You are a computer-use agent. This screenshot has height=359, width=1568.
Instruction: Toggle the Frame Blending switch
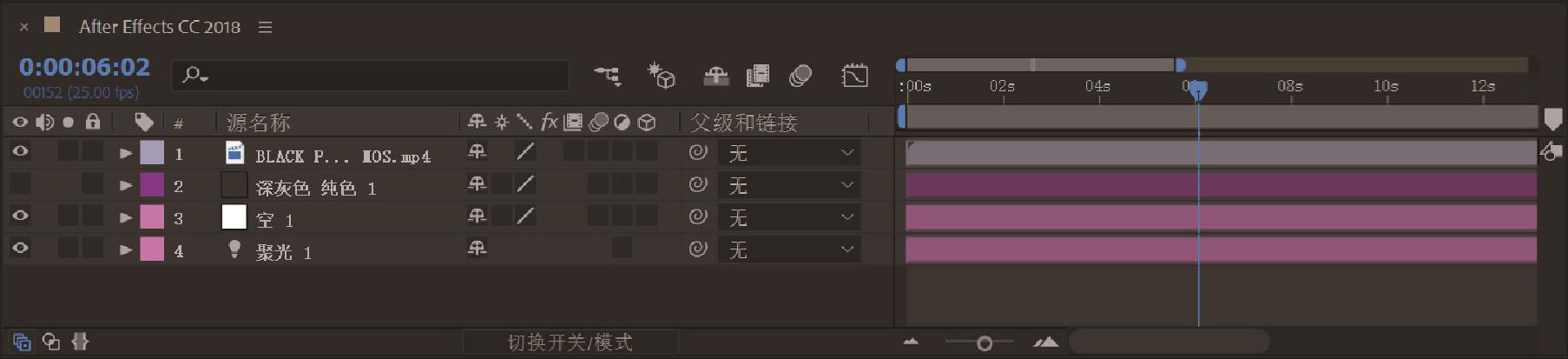tap(758, 76)
